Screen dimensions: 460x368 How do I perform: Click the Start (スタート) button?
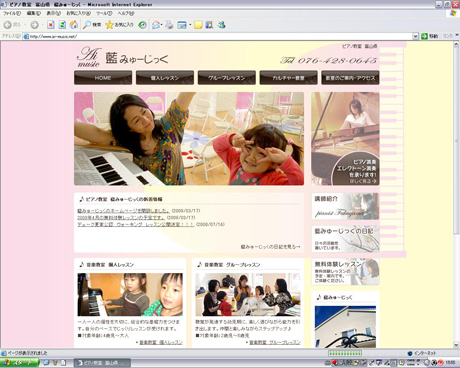click(19, 362)
